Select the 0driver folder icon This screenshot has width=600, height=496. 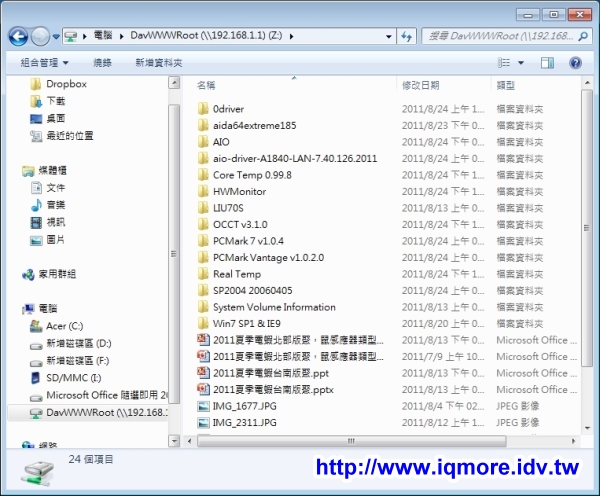coord(203,109)
